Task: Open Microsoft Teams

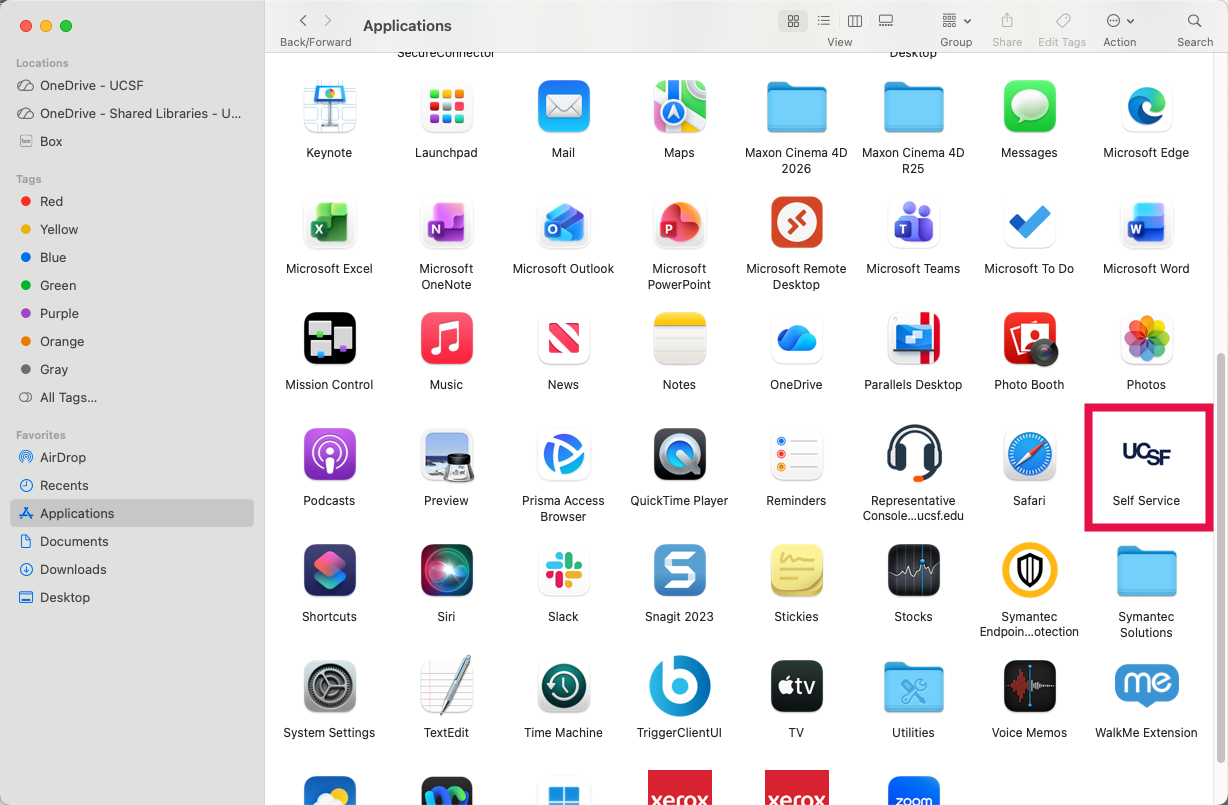Action: [x=913, y=222]
